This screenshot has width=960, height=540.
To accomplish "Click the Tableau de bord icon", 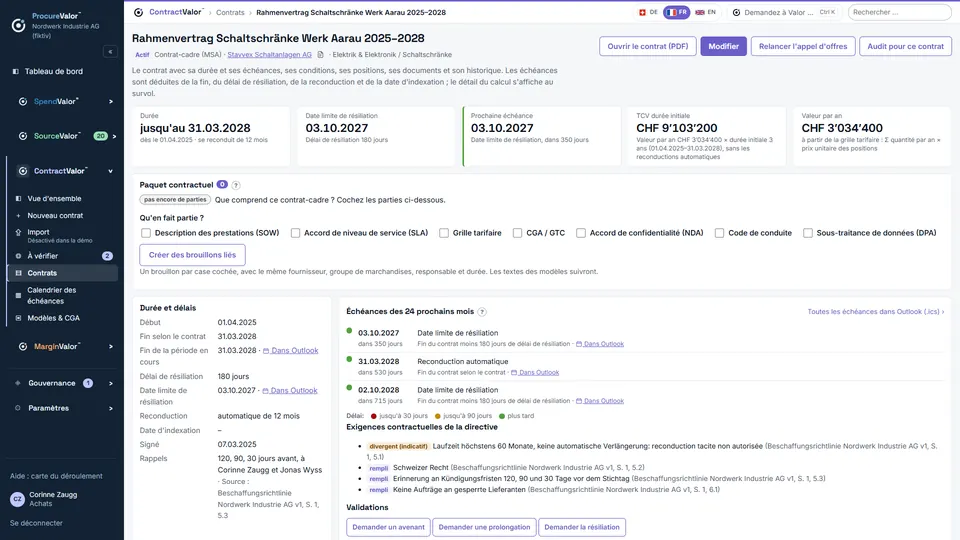I will (x=16, y=72).
